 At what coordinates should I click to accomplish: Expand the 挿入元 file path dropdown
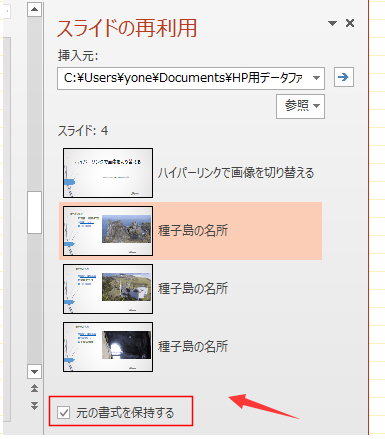316,78
